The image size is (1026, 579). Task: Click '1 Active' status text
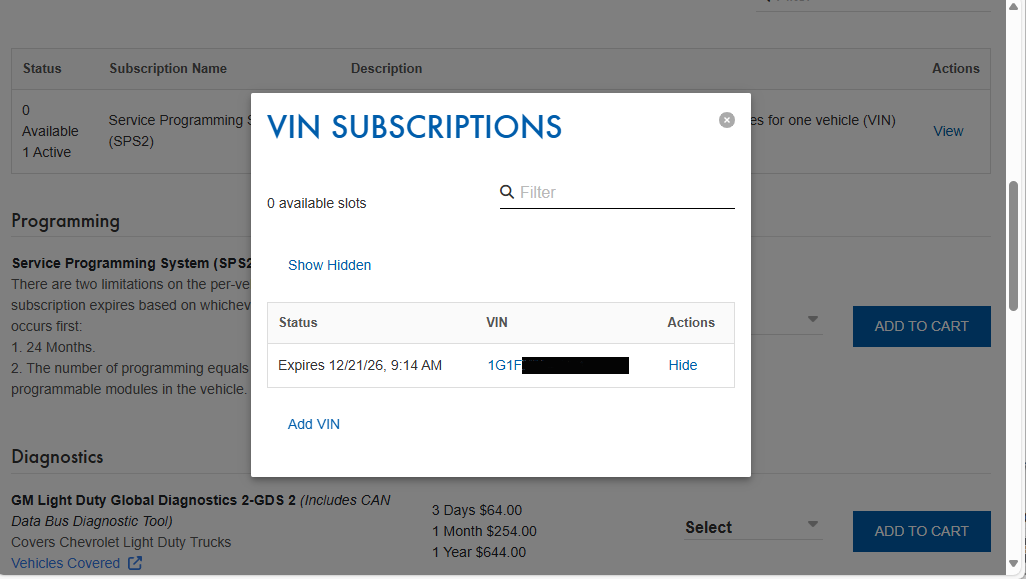click(x=46, y=152)
